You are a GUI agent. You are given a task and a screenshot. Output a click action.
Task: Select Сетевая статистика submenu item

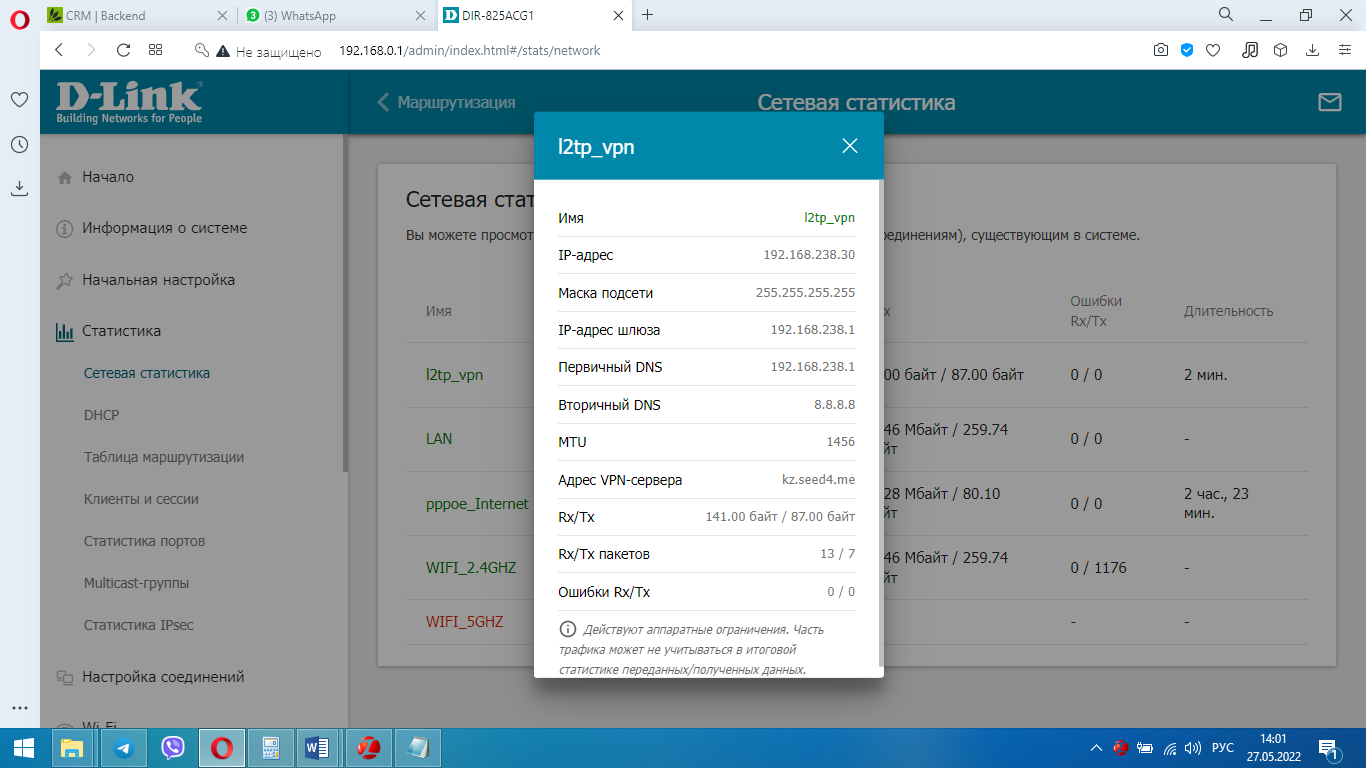[147, 373]
